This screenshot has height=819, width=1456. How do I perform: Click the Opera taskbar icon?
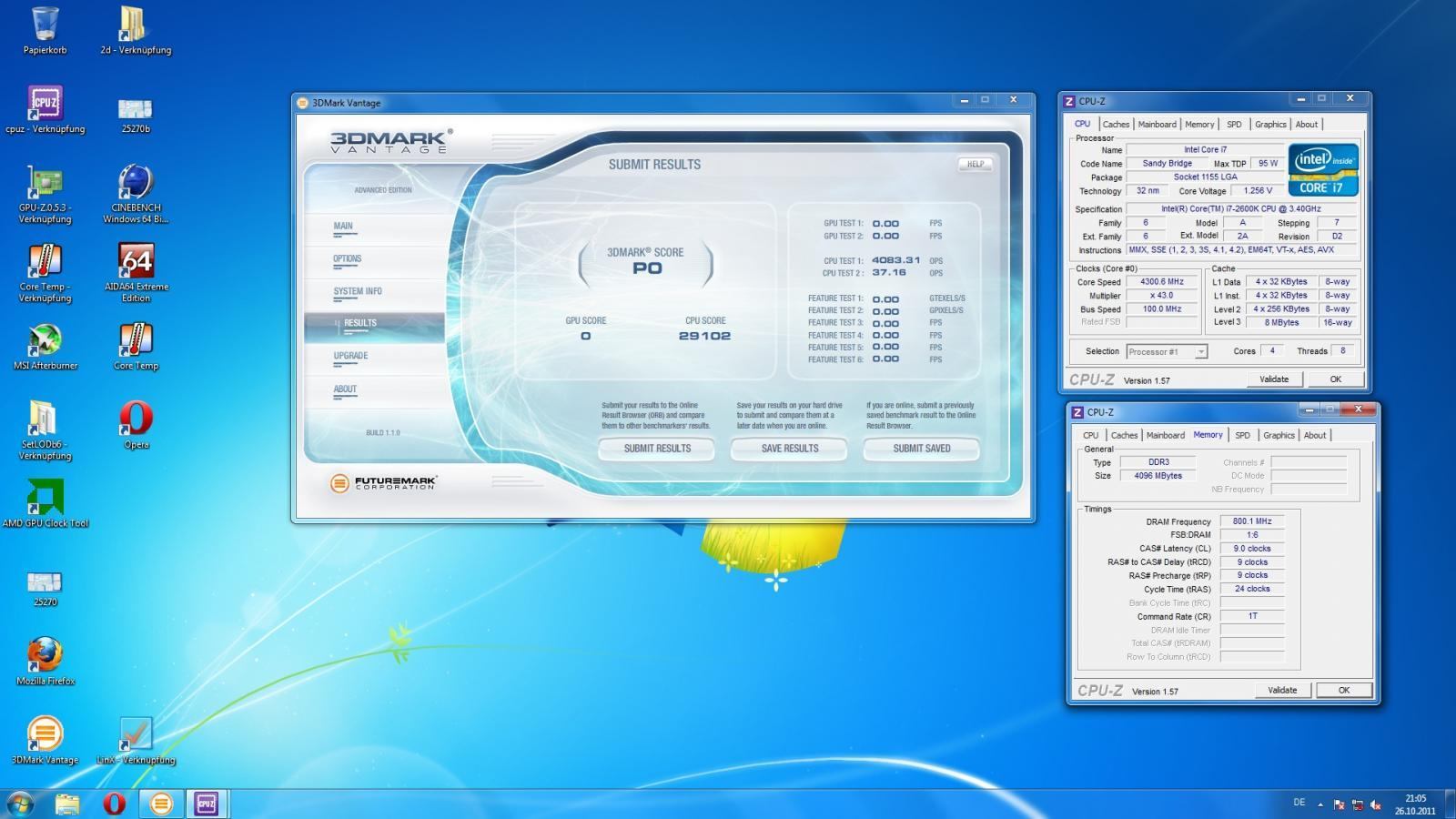tap(114, 804)
